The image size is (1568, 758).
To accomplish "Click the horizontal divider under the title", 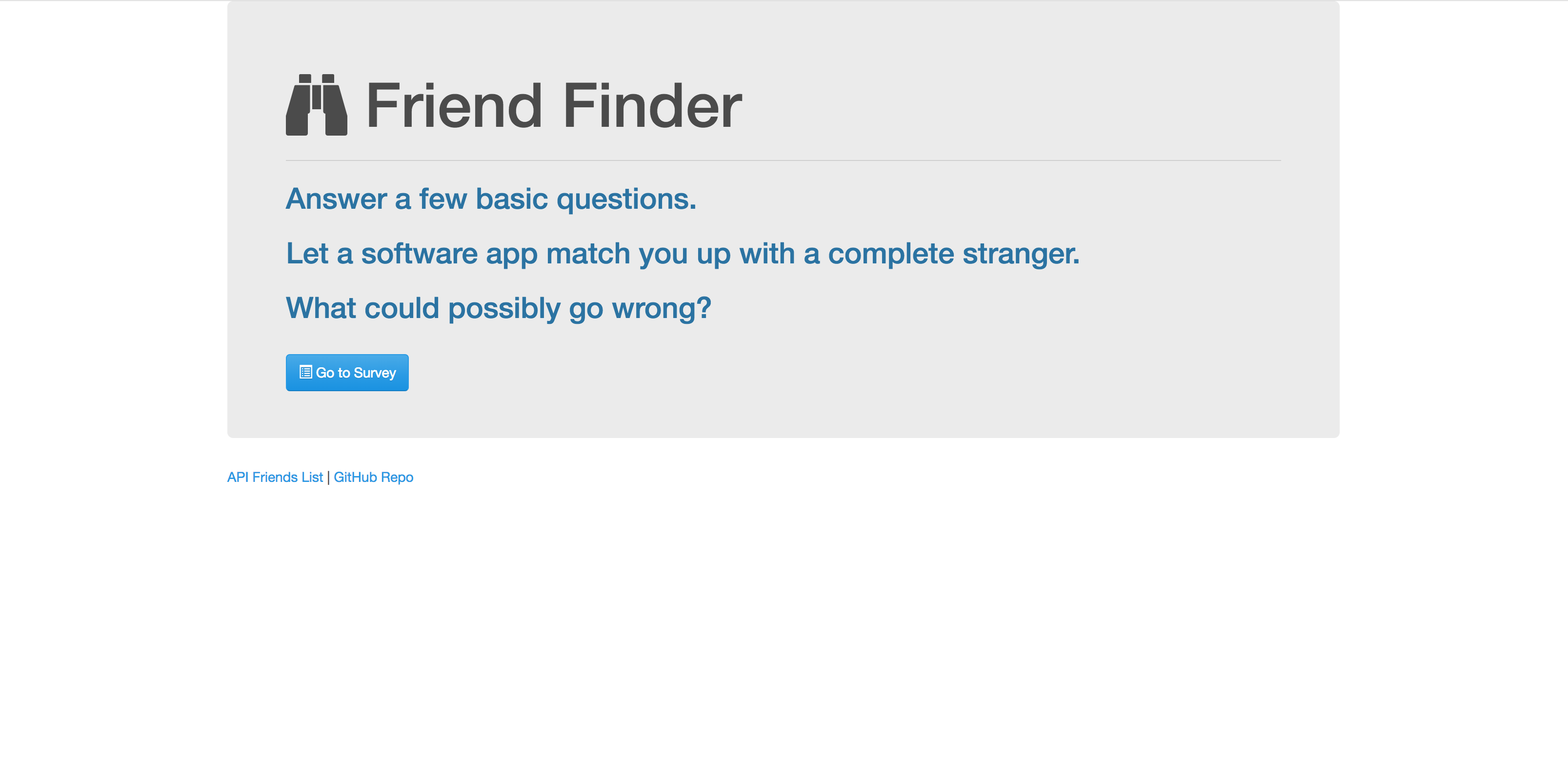I will coord(783,160).
